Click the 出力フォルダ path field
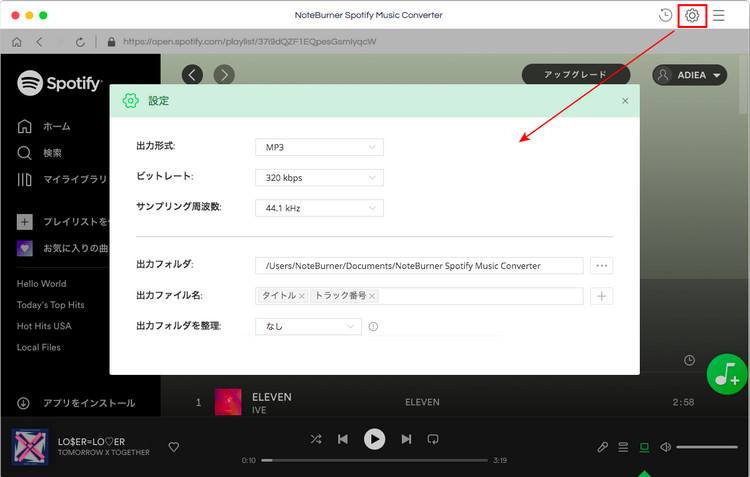 pos(419,266)
